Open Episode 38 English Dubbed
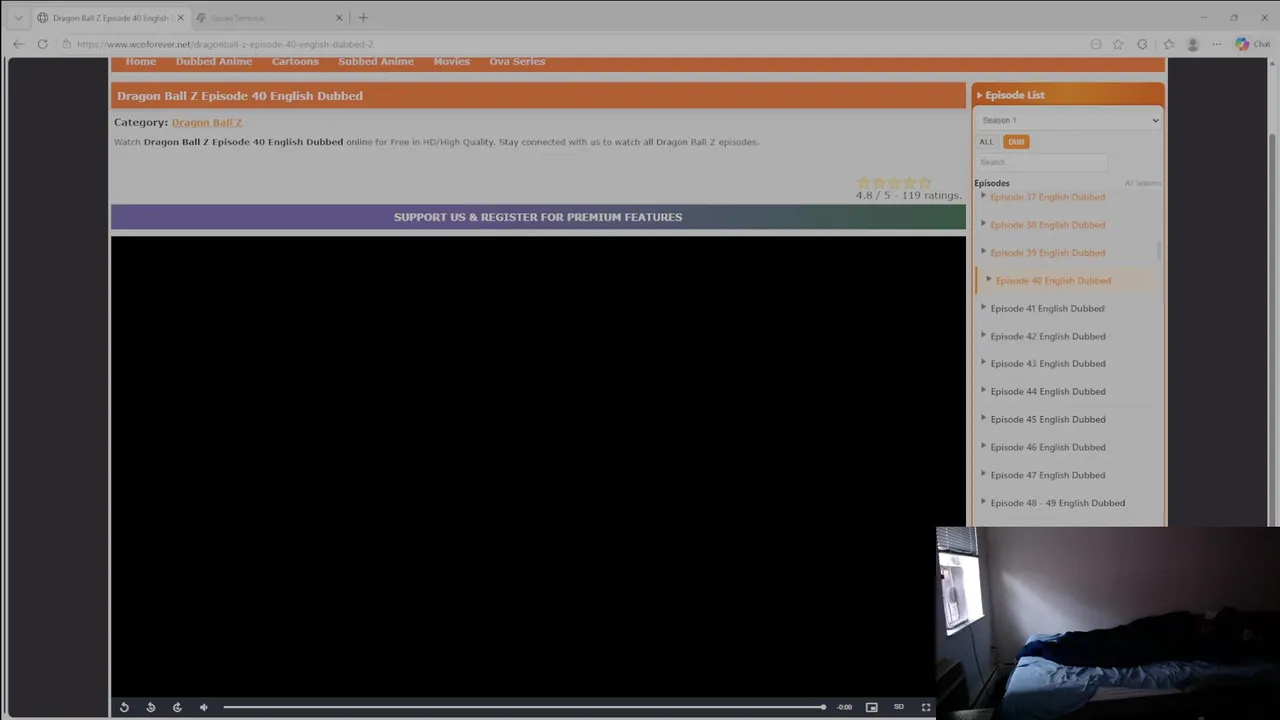1280x720 pixels. pyautogui.click(x=1047, y=225)
